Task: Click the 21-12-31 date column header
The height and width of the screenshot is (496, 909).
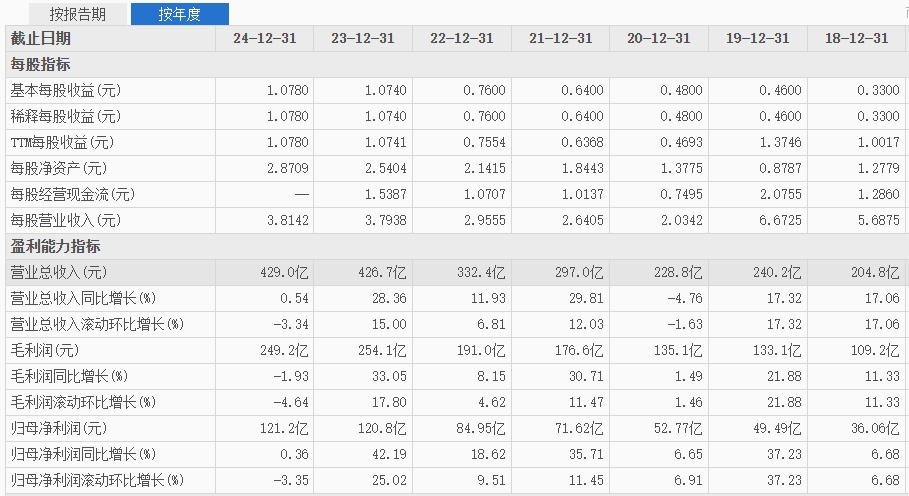Action: click(x=560, y=38)
